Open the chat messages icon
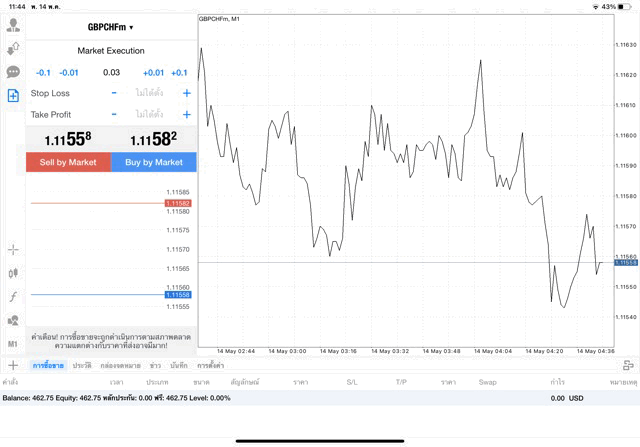The height and width of the screenshot is (447, 640). 13,72
